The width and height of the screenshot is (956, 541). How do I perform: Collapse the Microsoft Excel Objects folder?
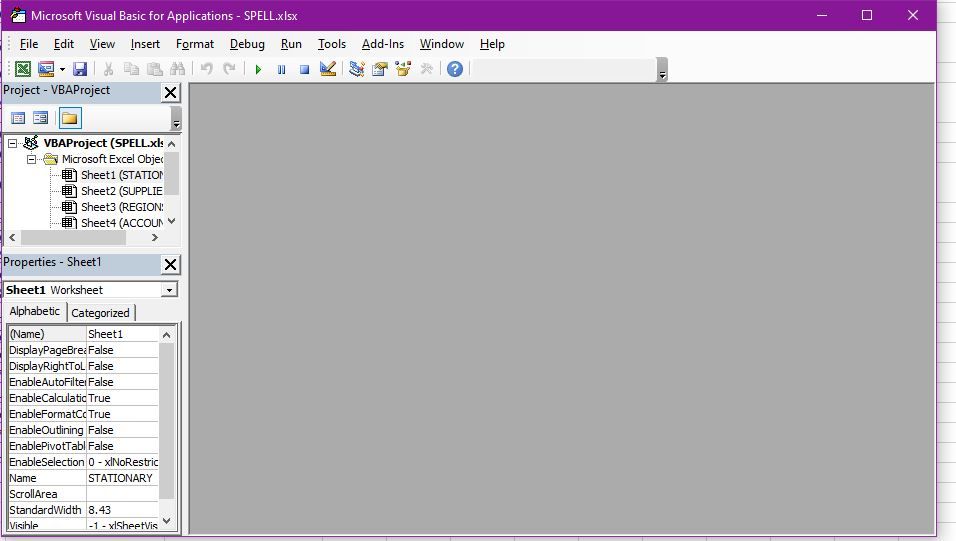tap(31, 159)
